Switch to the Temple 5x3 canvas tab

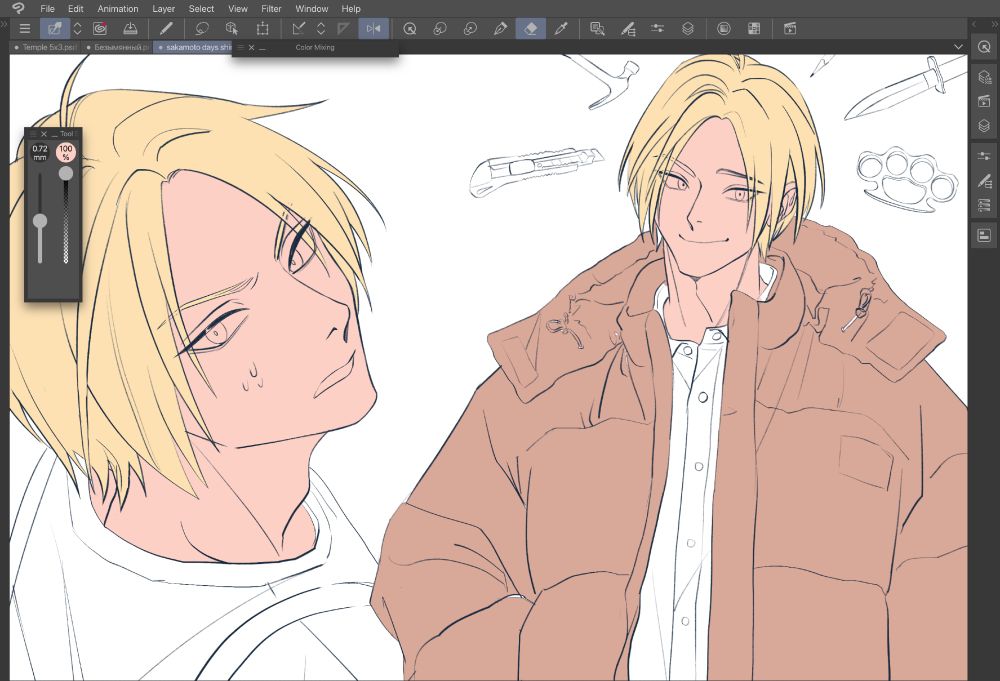46,47
